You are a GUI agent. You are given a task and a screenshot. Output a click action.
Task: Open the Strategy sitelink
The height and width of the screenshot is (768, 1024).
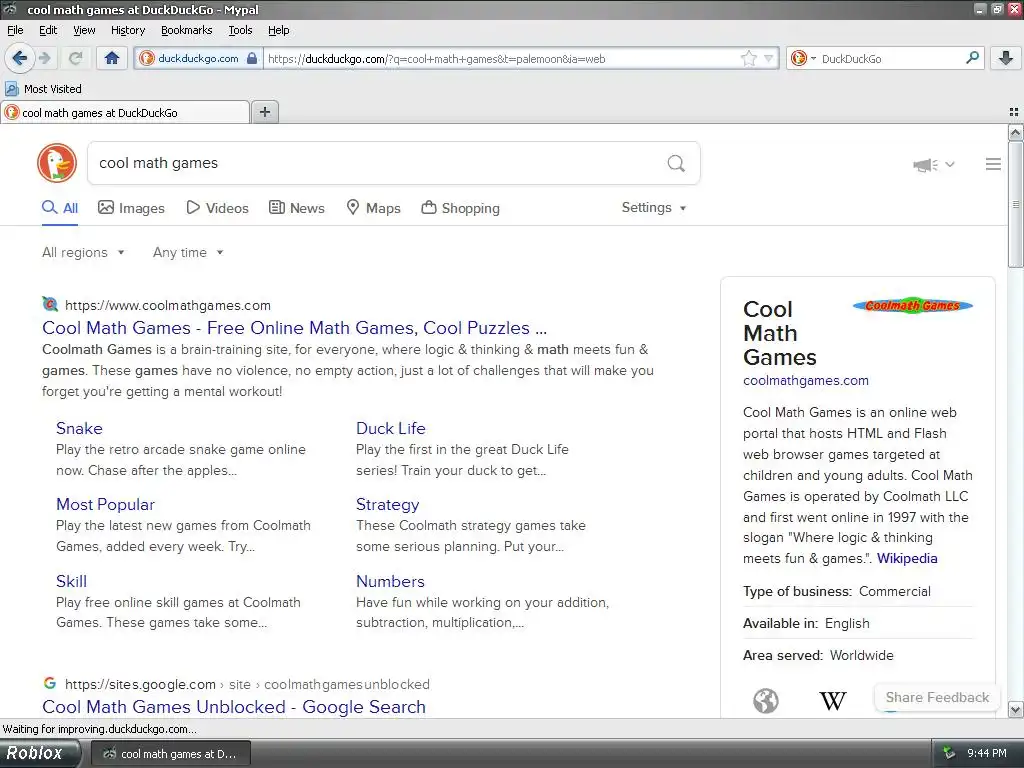pyautogui.click(x=387, y=504)
